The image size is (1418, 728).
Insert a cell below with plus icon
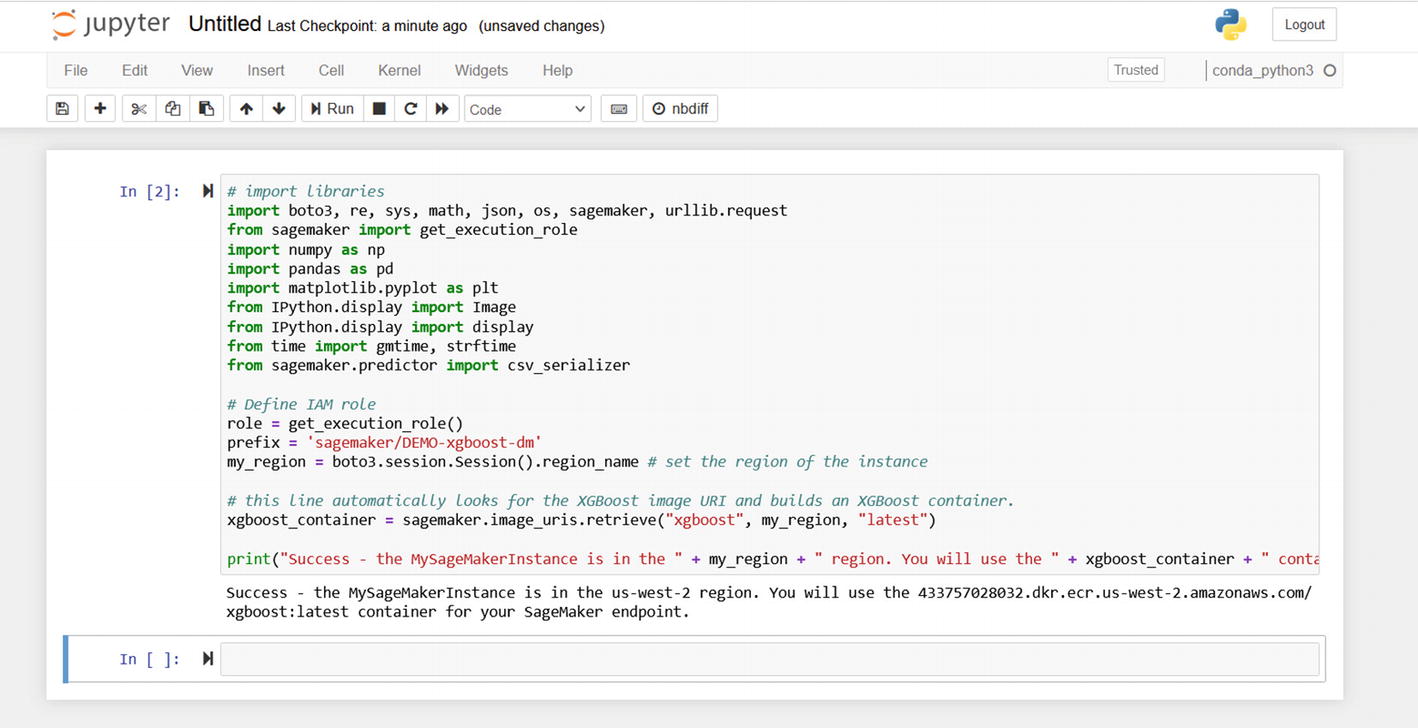100,109
